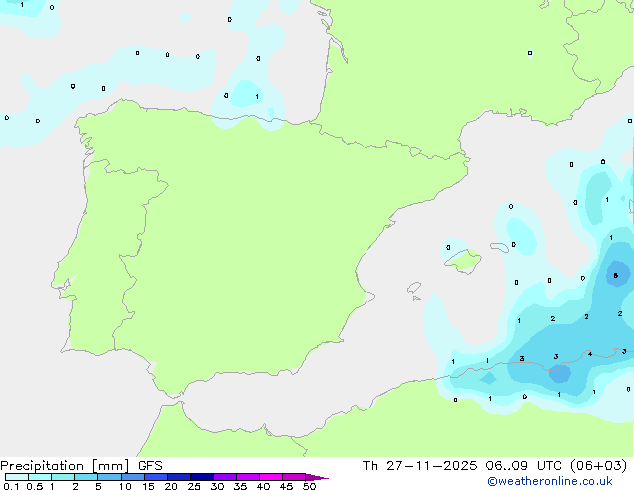Click the '06..09 UTC' time range text

[x=524, y=466]
